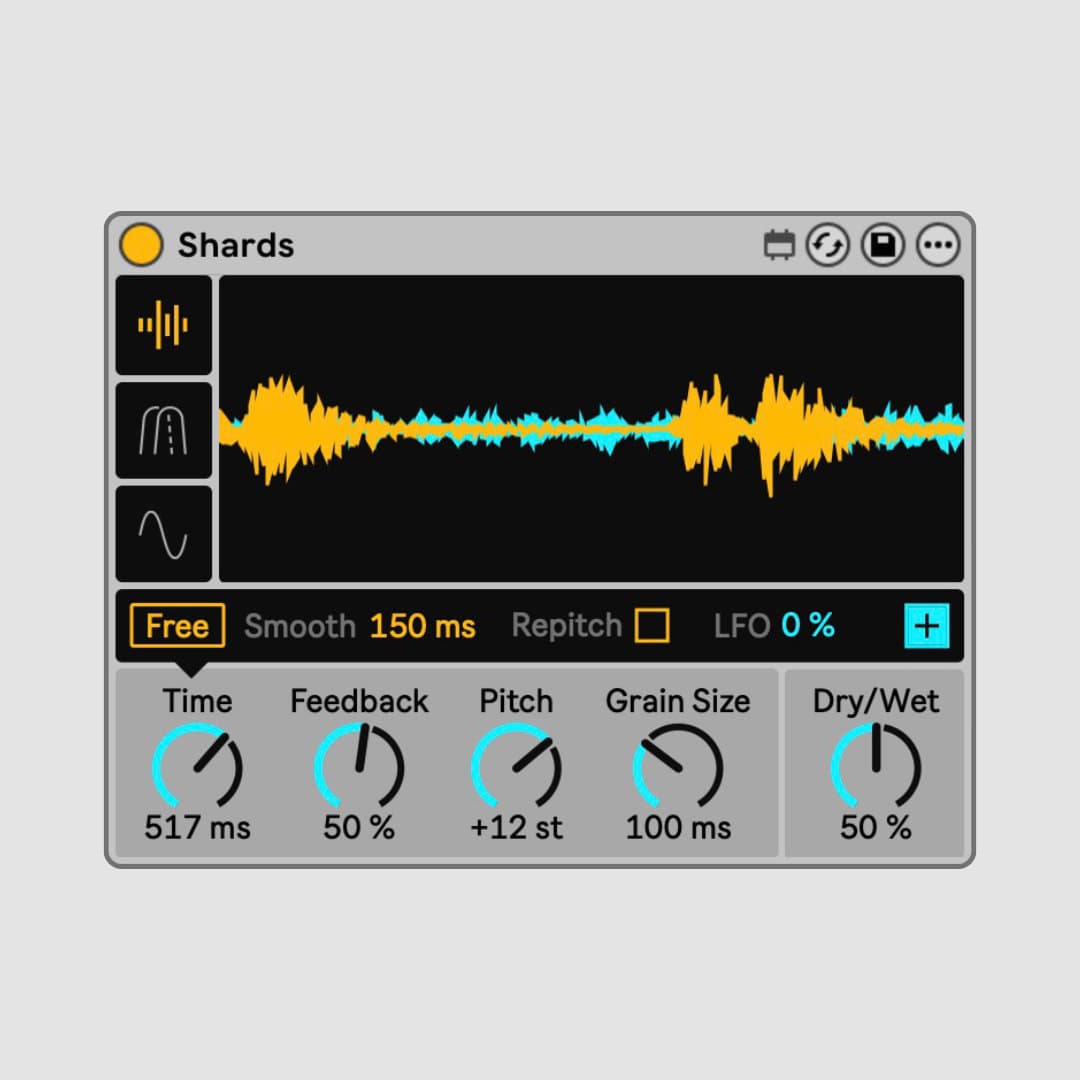Screen dimensions: 1080x1080
Task: Click the Smooth value showing 150 ms
Action: (x=422, y=625)
